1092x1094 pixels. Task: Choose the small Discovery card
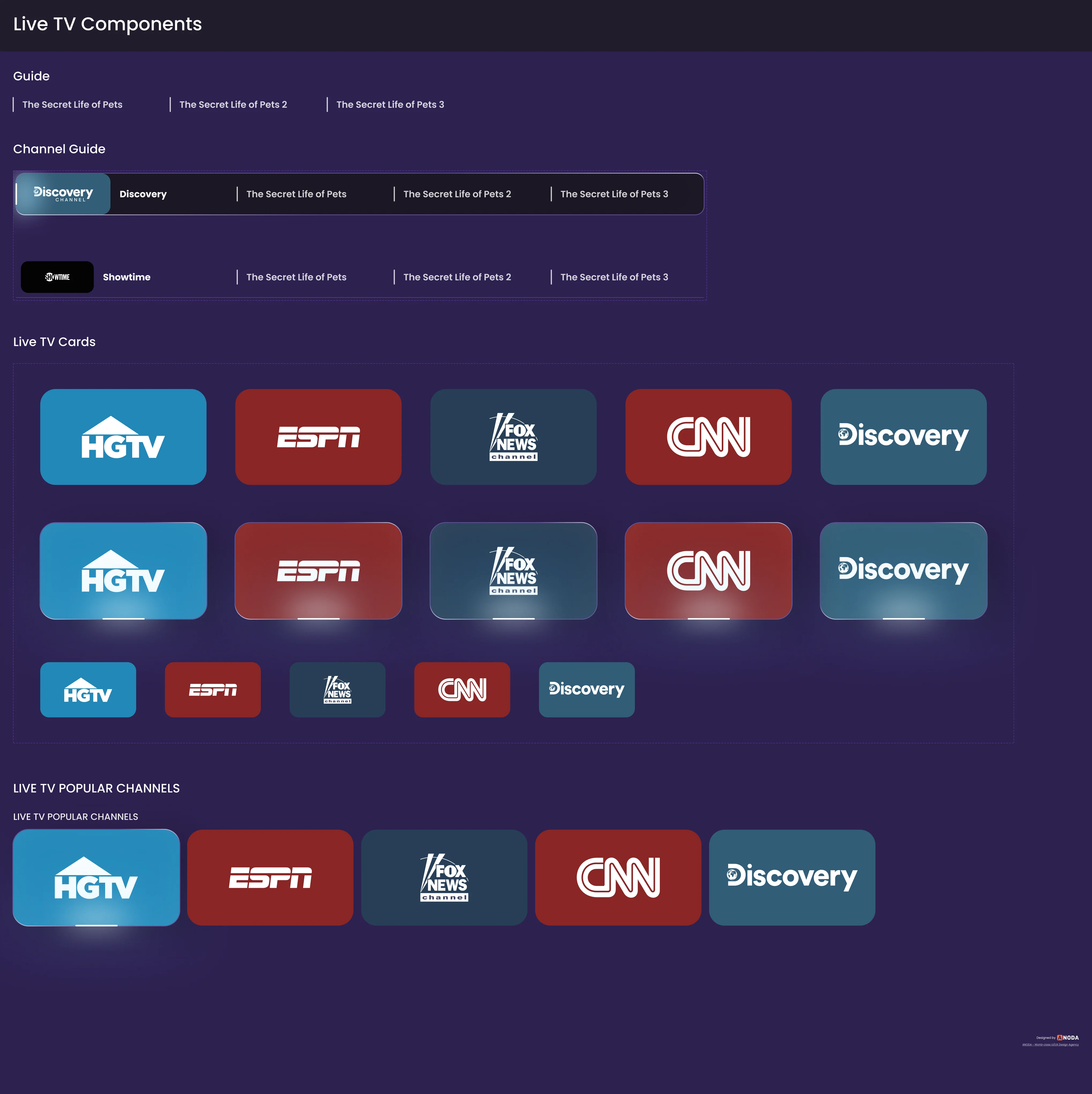[x=587, y=690]
